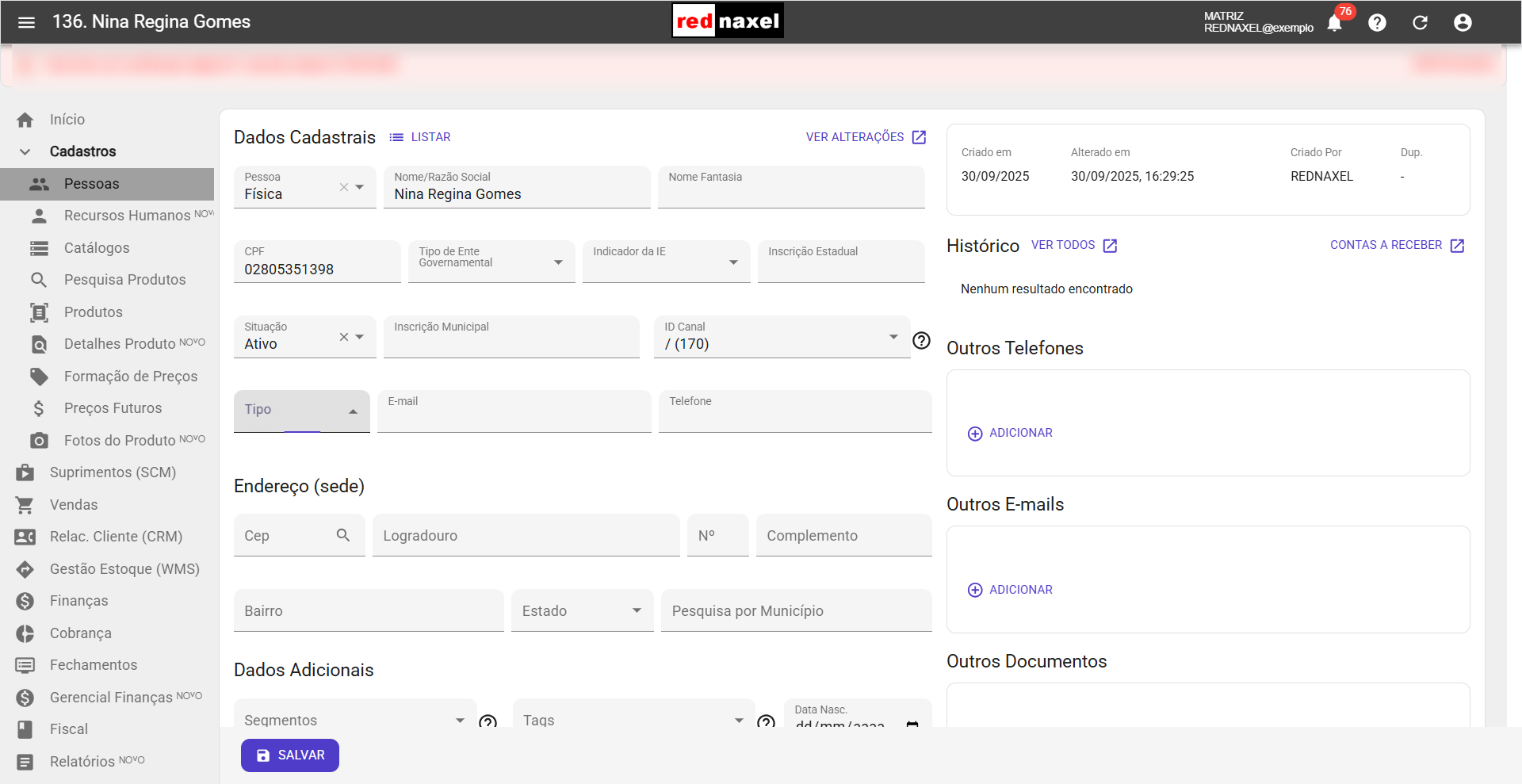Click the Segmentos help icon
The height and width of the screenshot is (784, 1522).
click(x=488, y=721)
